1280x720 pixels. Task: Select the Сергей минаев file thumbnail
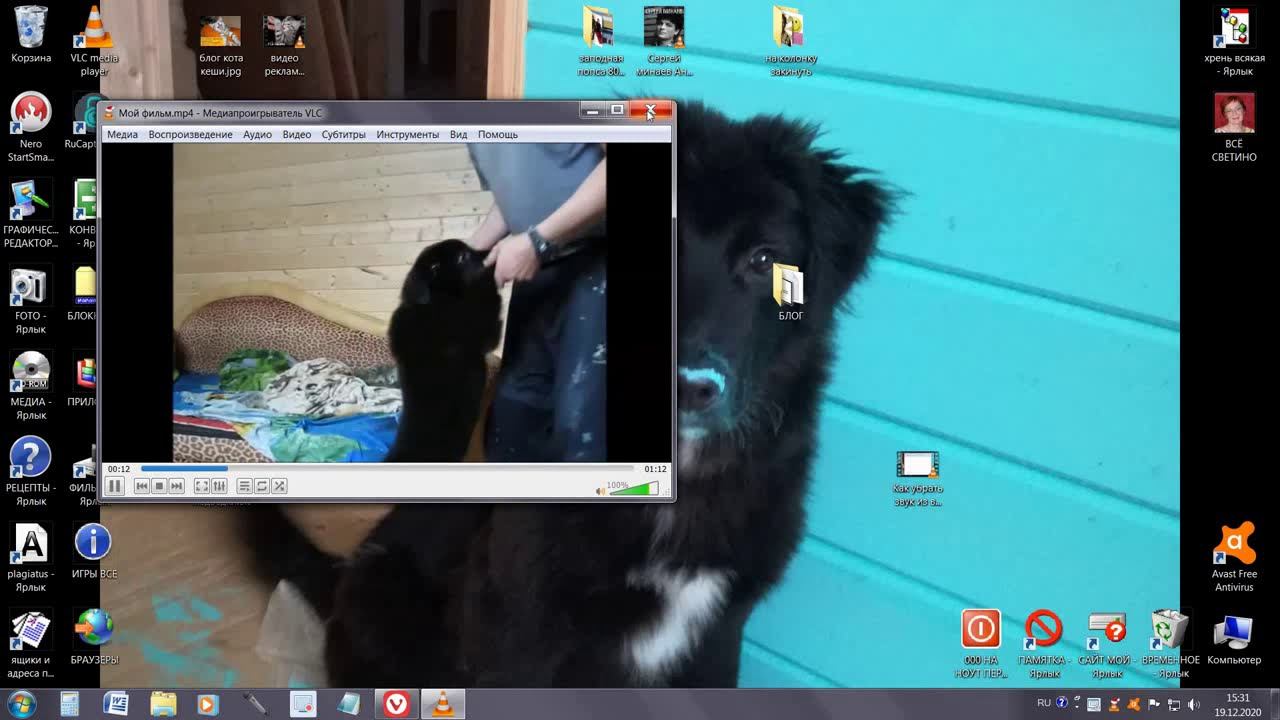(x=664, y=41)
